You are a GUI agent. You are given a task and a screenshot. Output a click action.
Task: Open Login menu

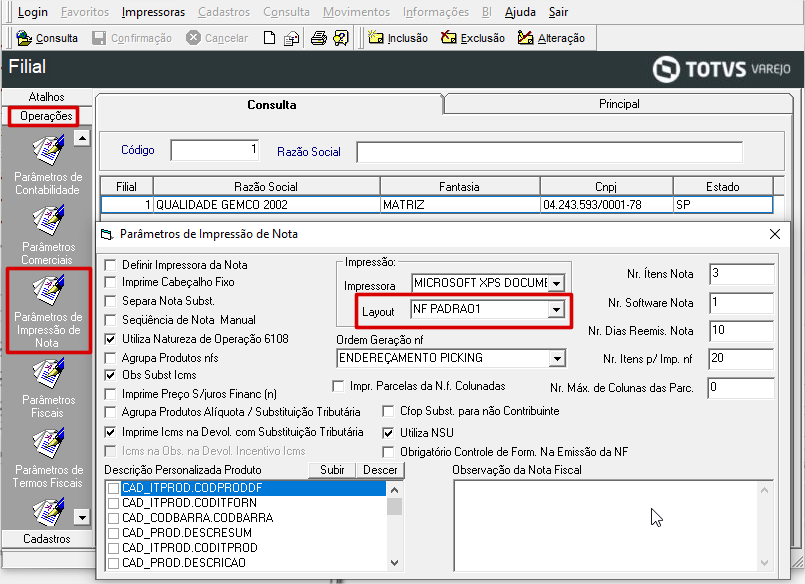tap(32, 12)
